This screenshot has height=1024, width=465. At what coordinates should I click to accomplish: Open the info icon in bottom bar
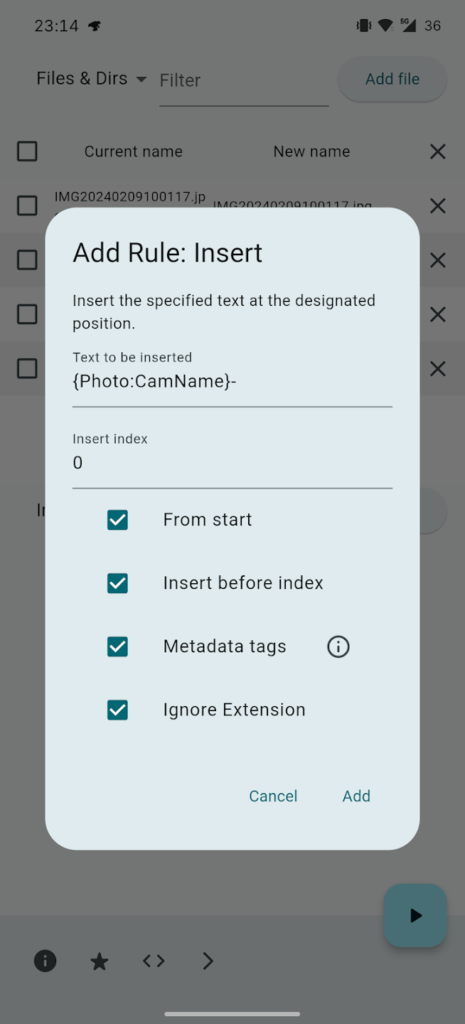coord(45,961)
